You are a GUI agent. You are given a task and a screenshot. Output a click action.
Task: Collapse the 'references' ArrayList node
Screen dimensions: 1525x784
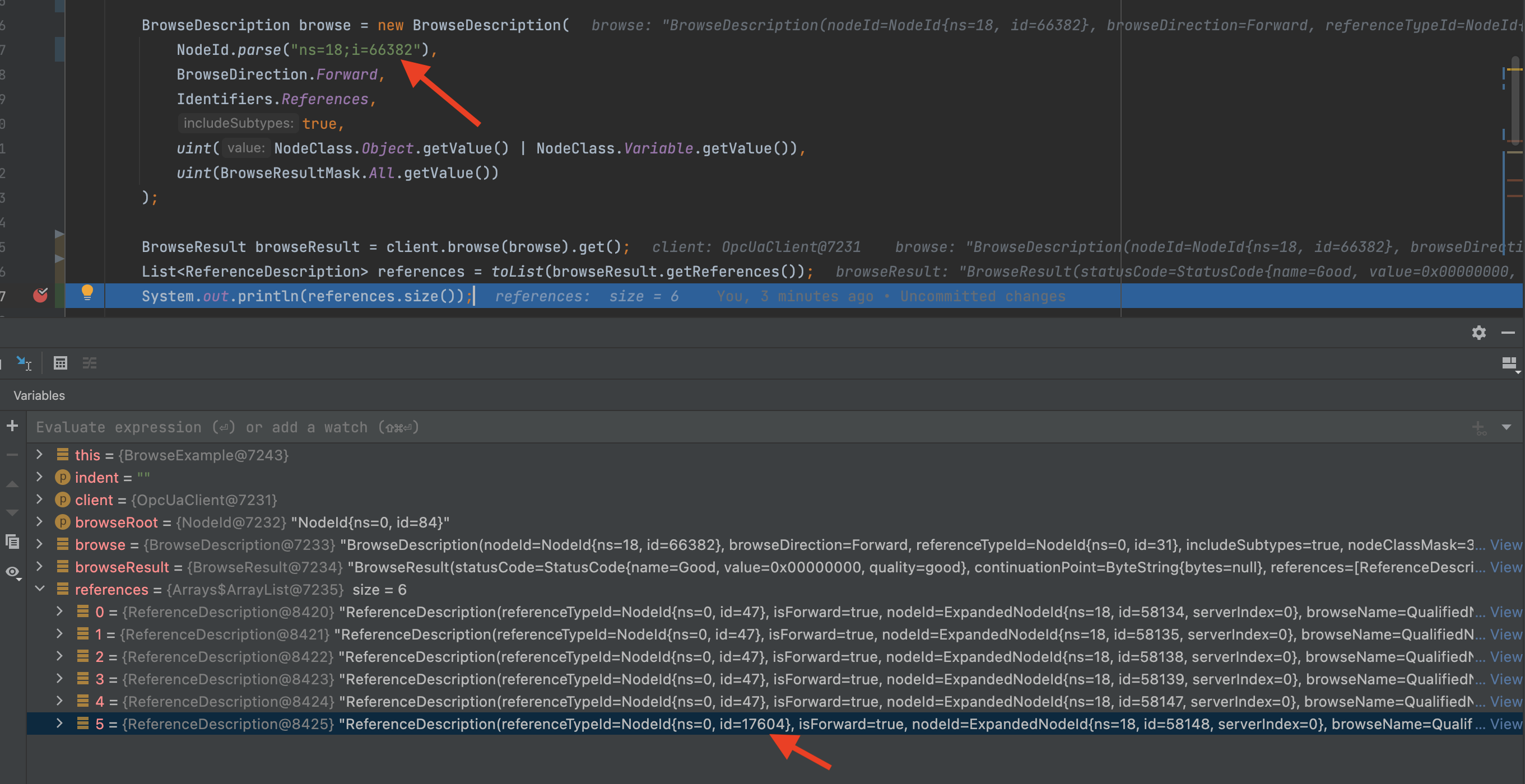[x=40, y=589]
